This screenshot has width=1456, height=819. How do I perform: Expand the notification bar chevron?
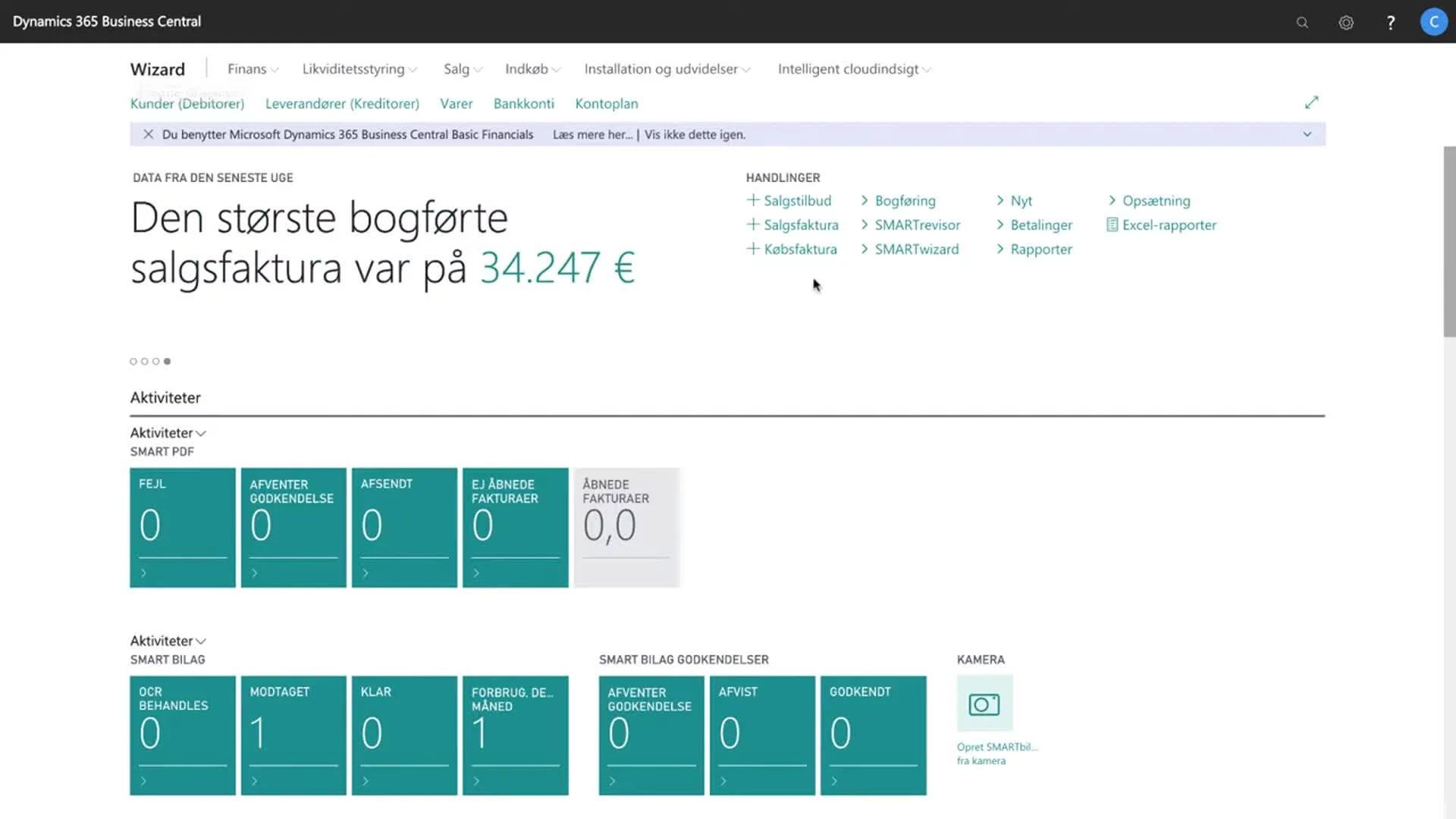(x=1307, y=134)
